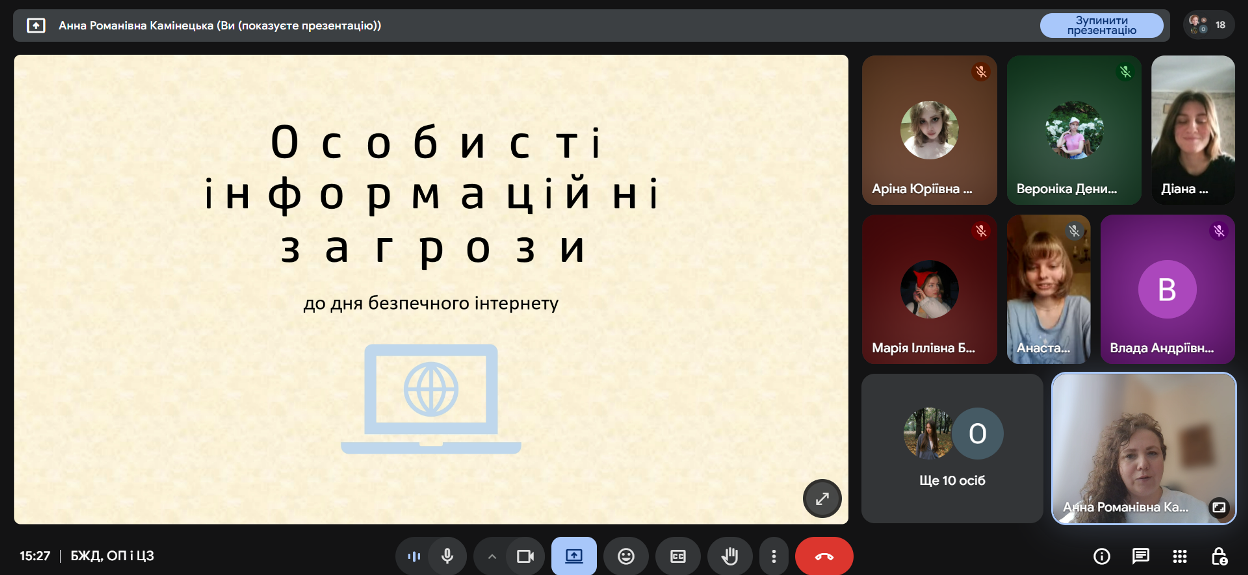Open host controls lock icon
This screenshot has height=575, width=1248.
click(1219, 556)
